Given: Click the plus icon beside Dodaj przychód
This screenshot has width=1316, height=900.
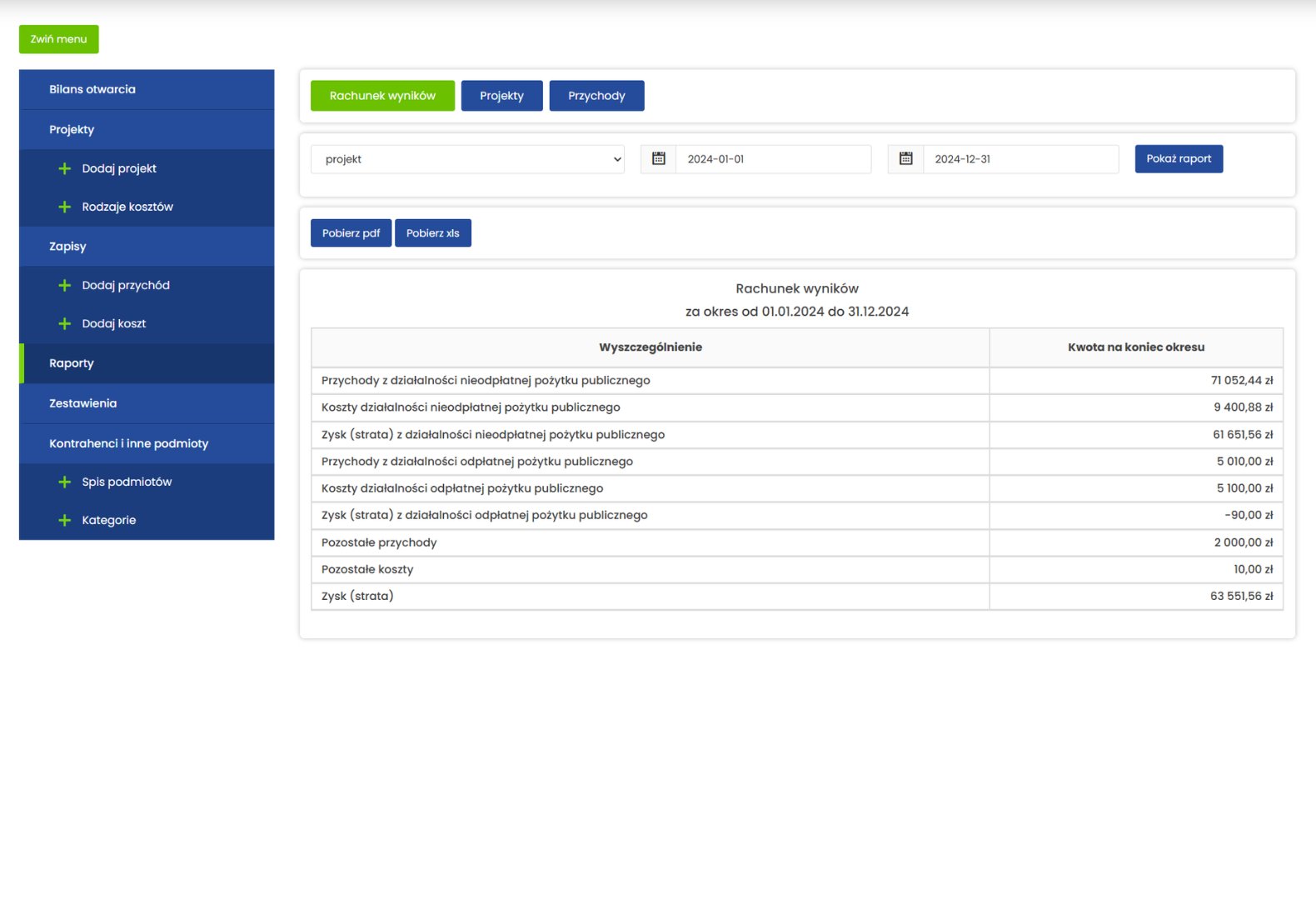Looking at the screenshot, I should [x=64, y=285].
